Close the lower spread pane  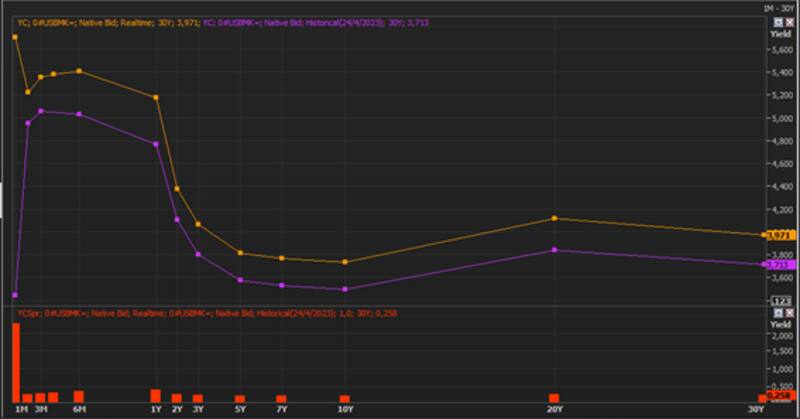tap(788, 313)
